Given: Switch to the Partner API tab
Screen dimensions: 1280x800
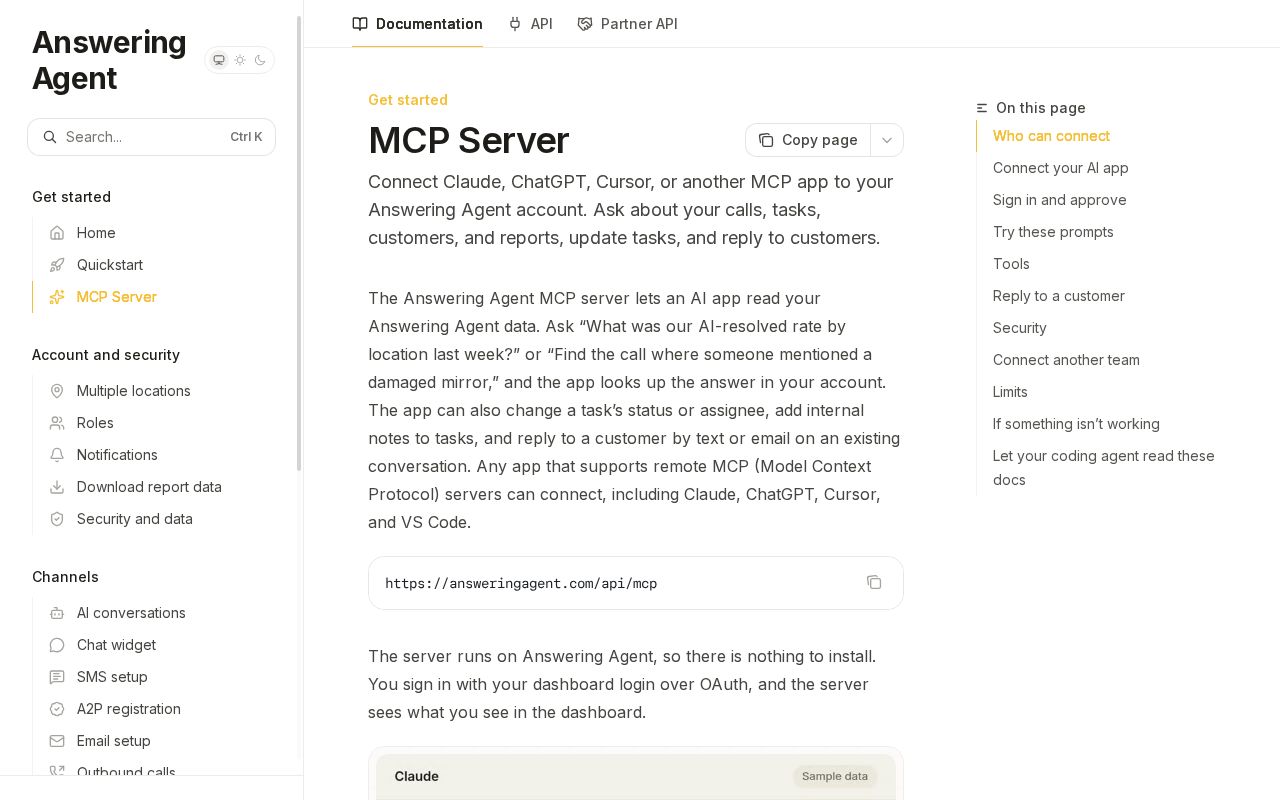Looking at the screenshot, I should pyautogui.click(x=627, y=24).
